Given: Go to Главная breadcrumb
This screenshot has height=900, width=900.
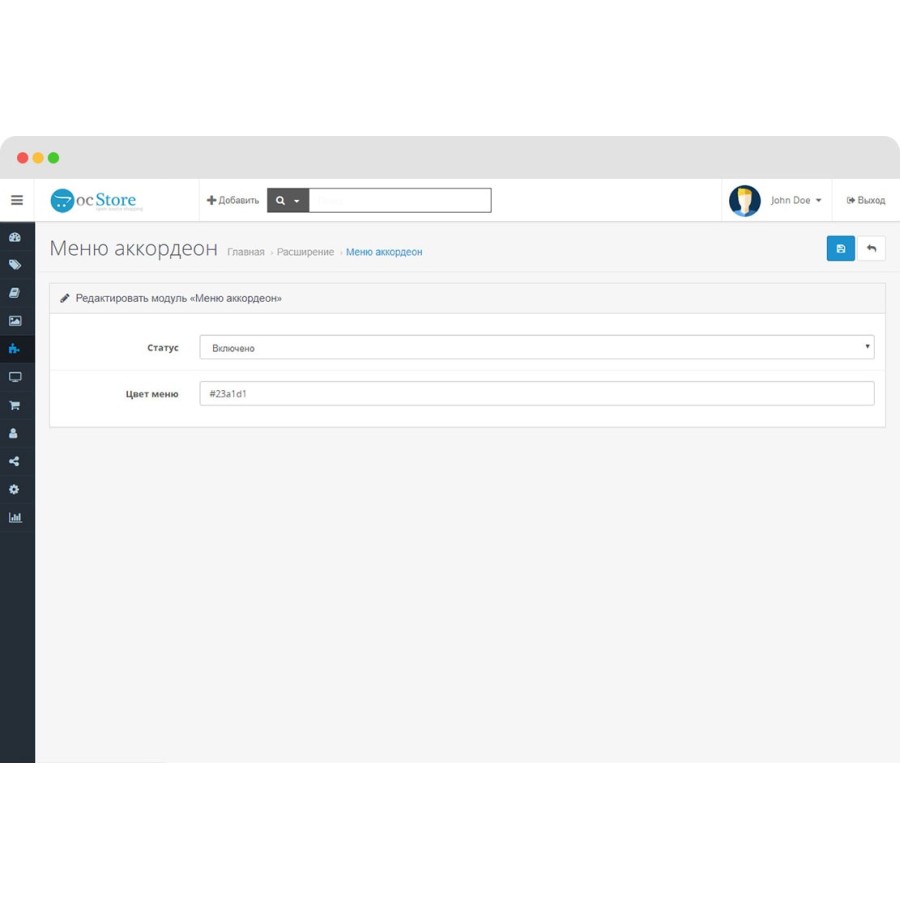Looking at the screenshot, I should tap(246, 251).
